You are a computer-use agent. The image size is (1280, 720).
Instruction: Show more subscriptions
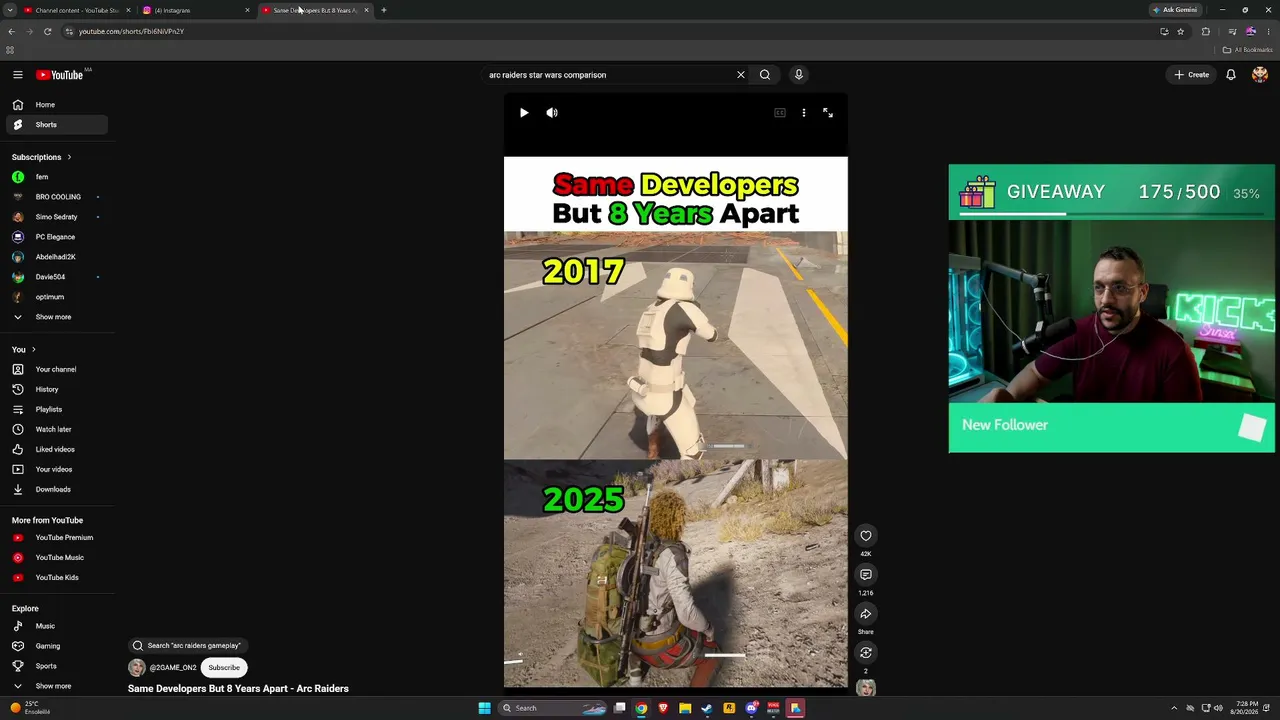(57, 317)
